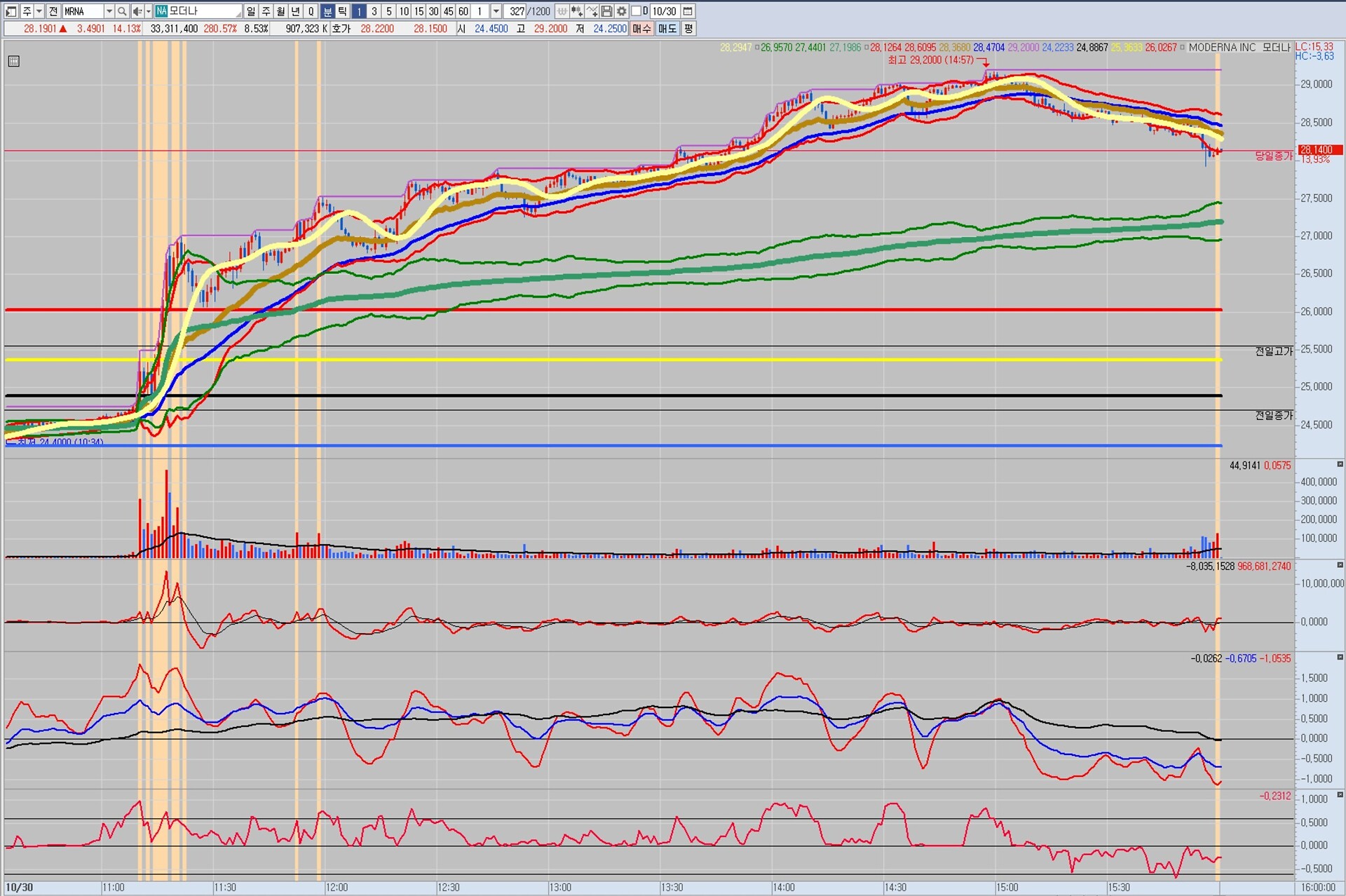Click the 매도 sell button
Viewport: 1346px width, 896px height.
click(x=667, y=29)
